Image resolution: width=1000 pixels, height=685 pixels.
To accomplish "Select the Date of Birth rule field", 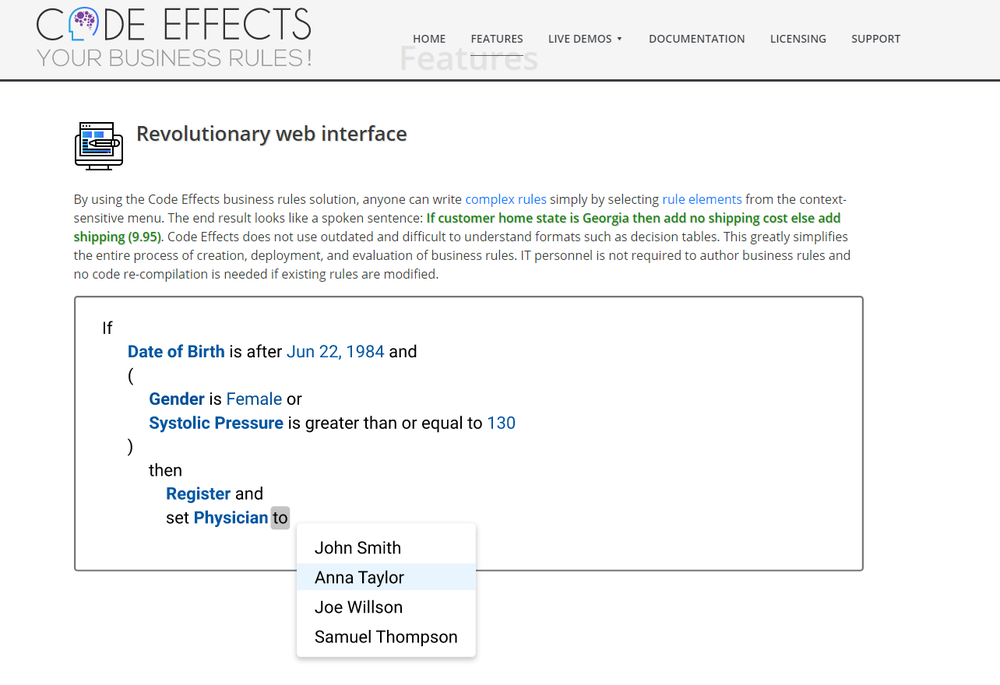I will tap(176, 351).
